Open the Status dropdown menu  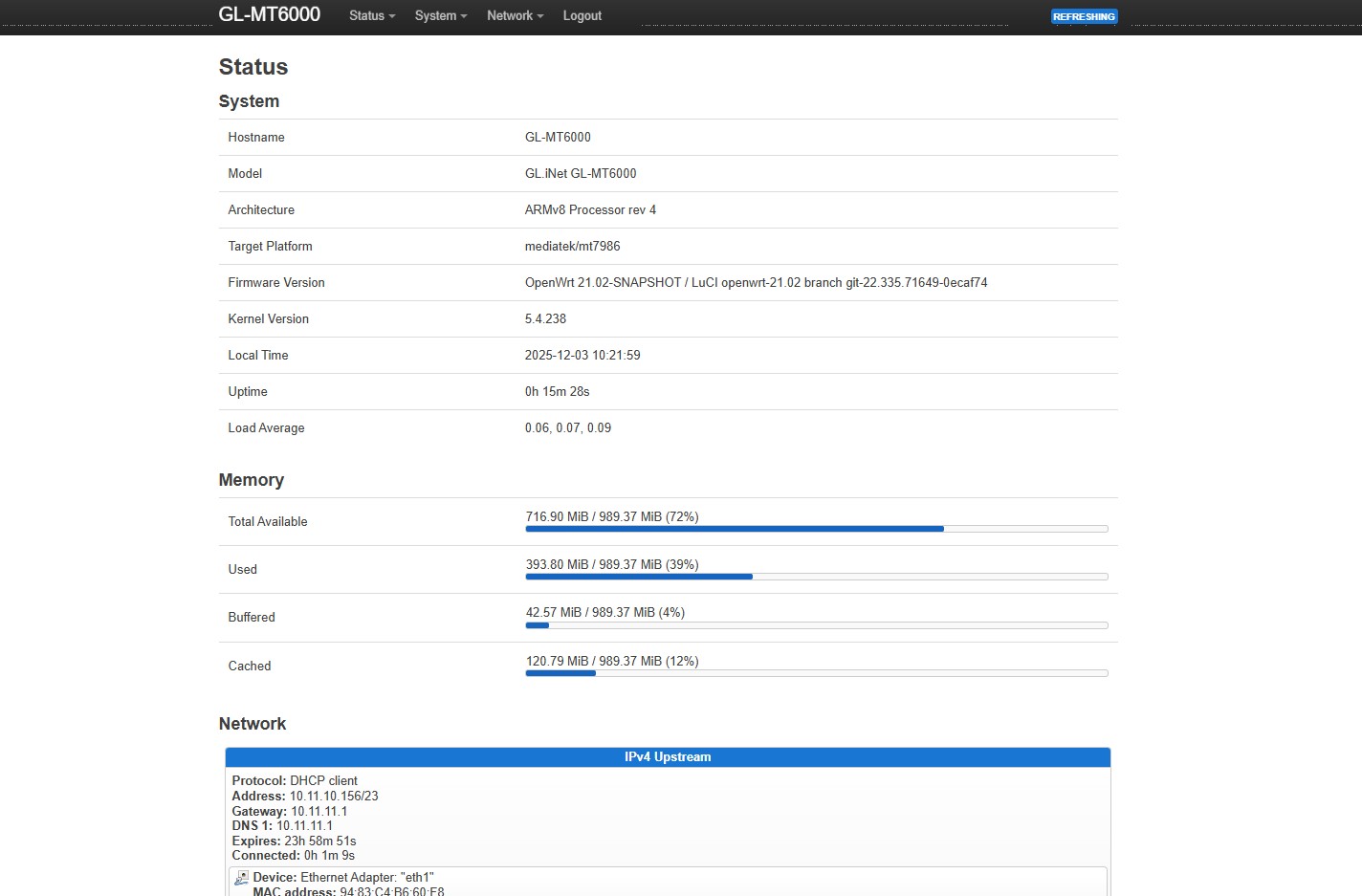[x=371, y=16]
